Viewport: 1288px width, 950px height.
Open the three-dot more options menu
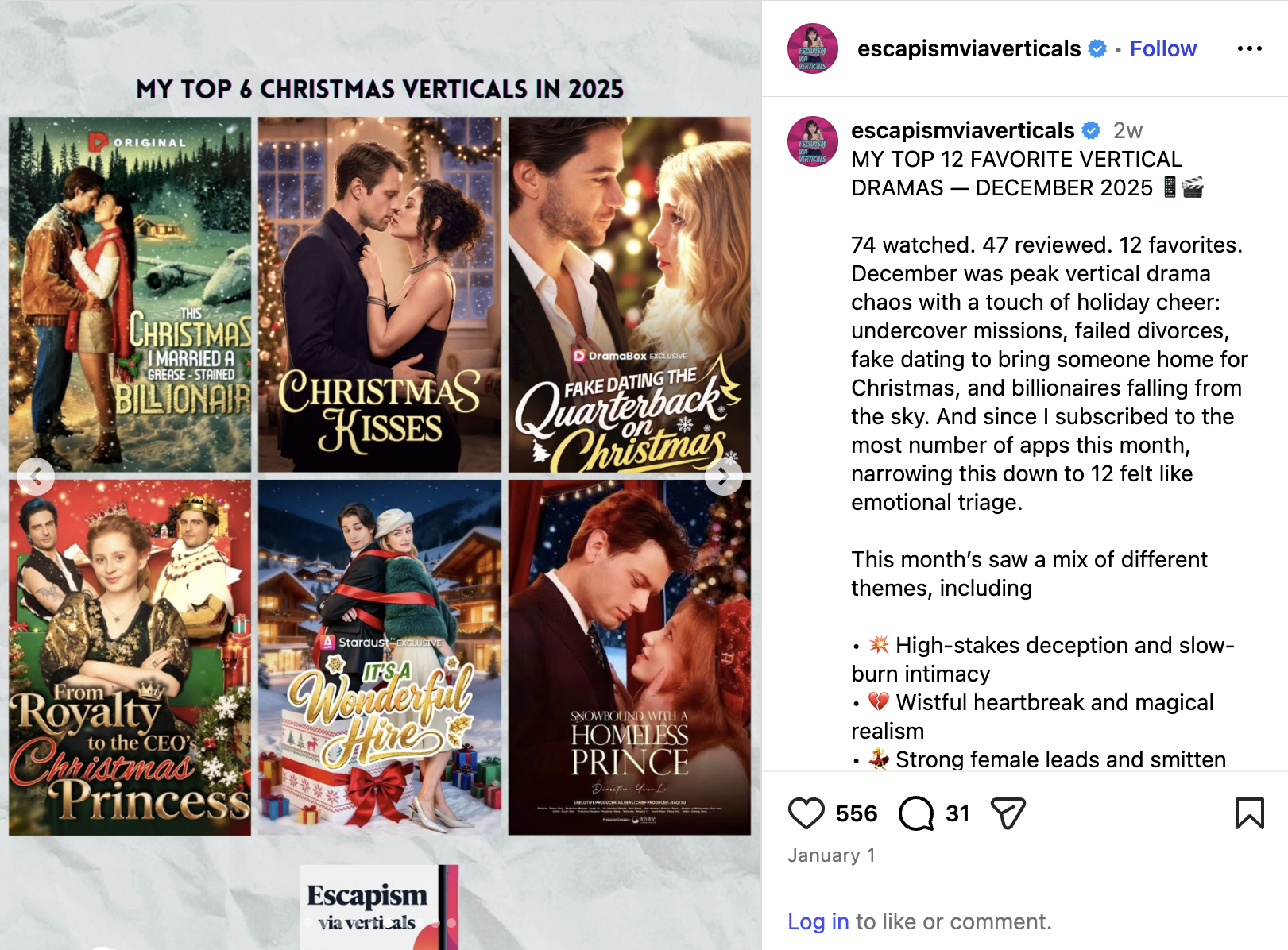pyautogui.click(x=1250, y=48)
